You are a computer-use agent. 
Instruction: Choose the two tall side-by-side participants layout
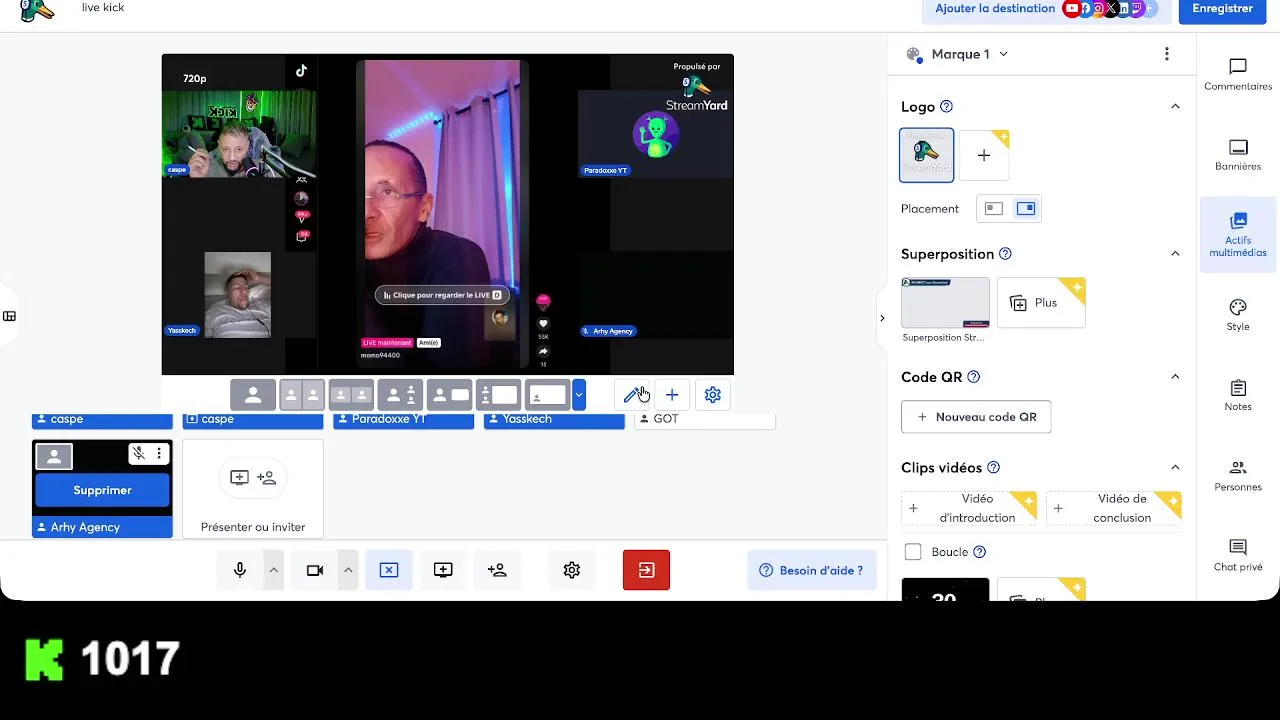pos(302,395)
